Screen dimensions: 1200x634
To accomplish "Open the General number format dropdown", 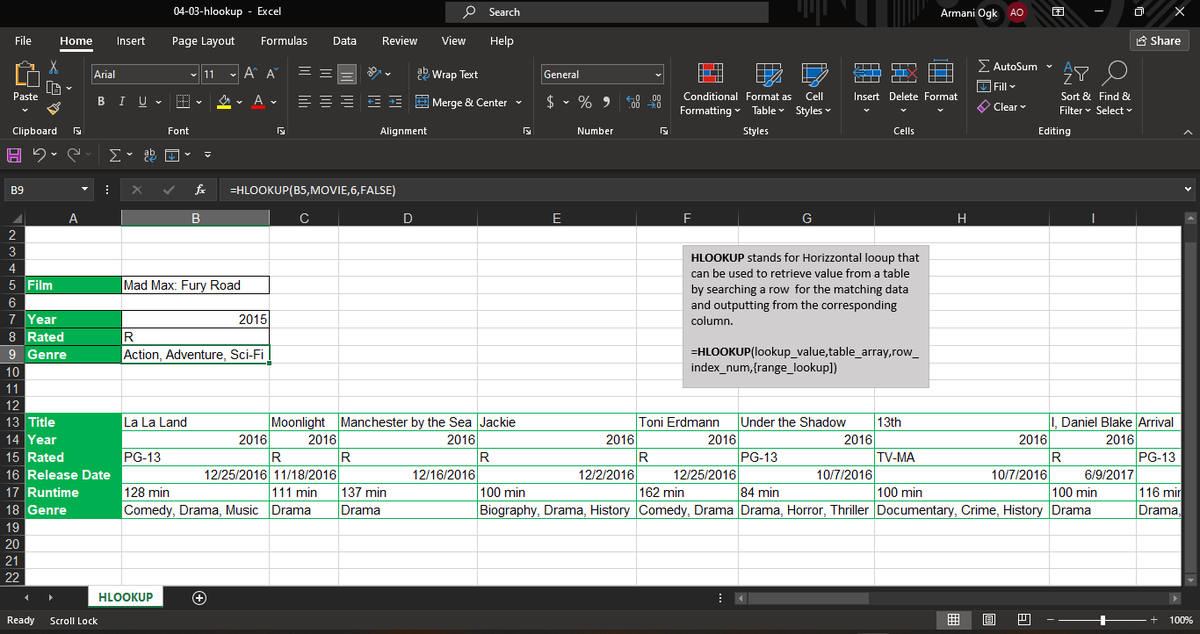I will [658, 74].
